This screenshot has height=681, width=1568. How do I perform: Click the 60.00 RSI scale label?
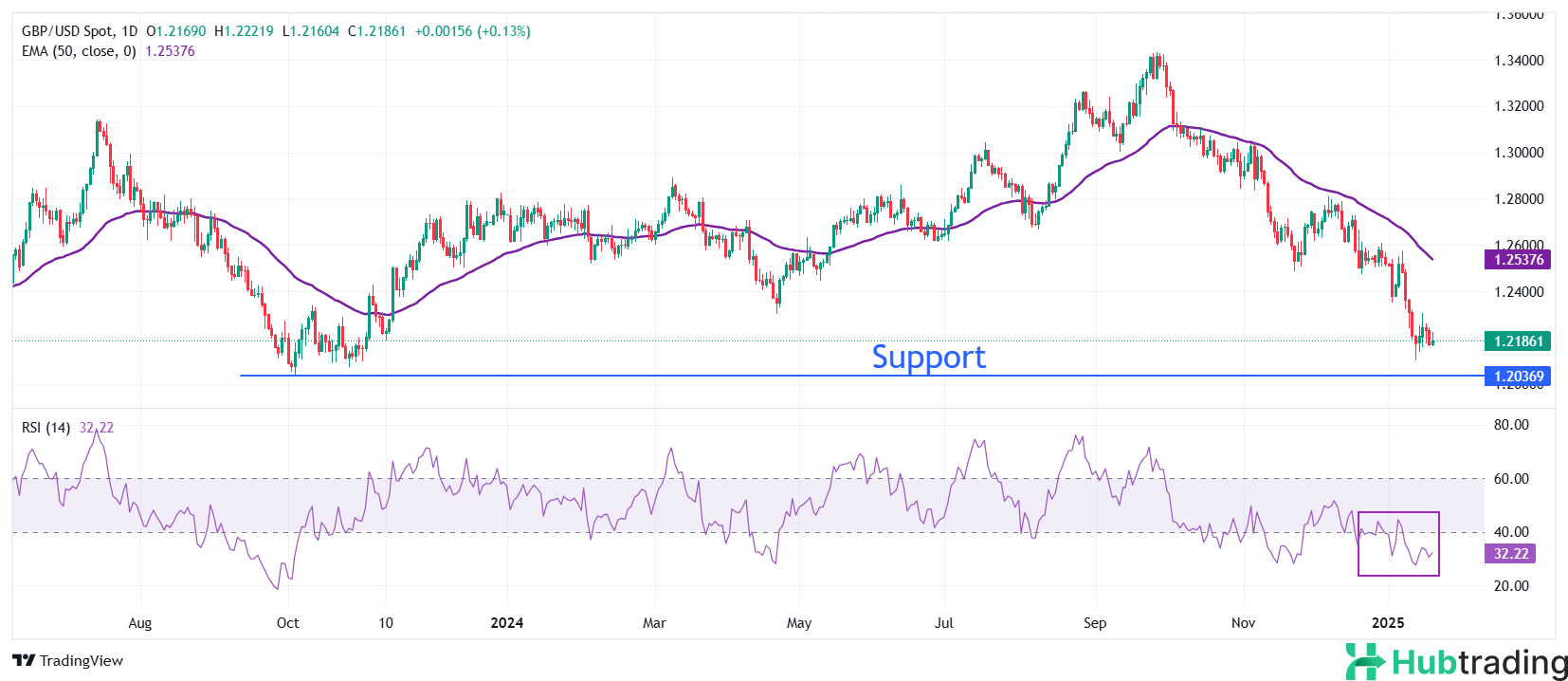pyautogui.click(x=1511, y=479)
